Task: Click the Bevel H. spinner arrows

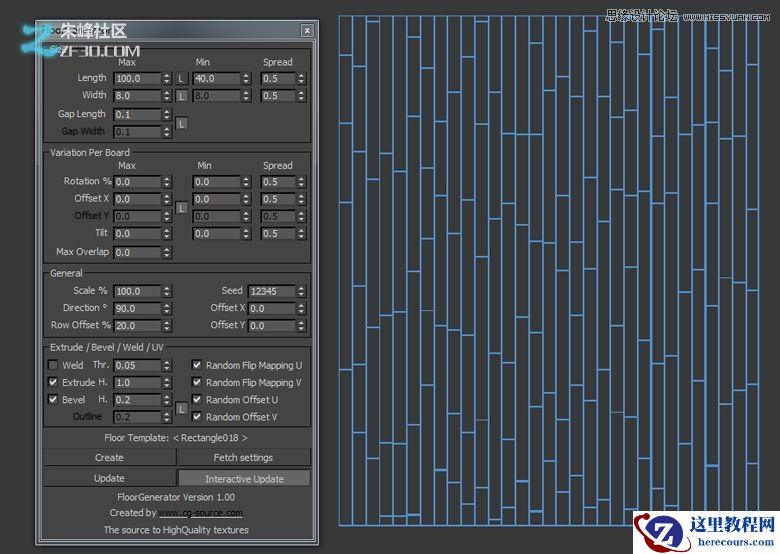Action: 167,400
